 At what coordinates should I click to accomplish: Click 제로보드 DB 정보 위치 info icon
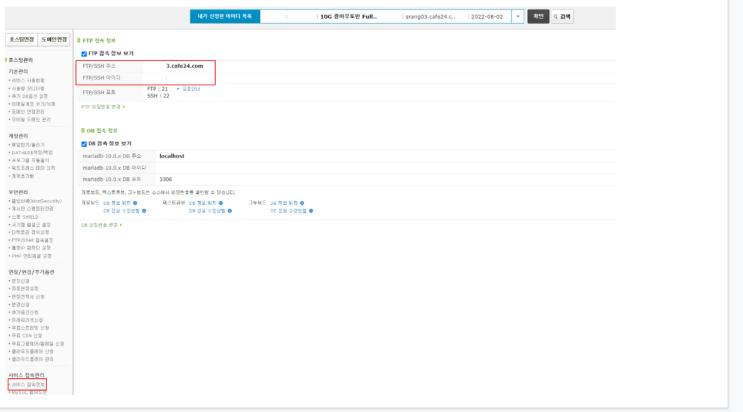coord(135,203)
